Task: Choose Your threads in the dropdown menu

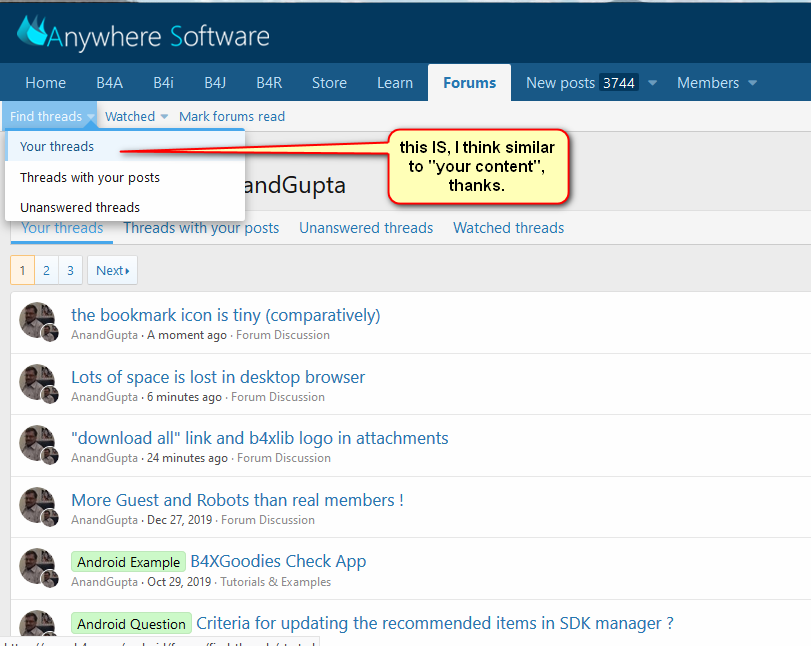Action: 125,146
